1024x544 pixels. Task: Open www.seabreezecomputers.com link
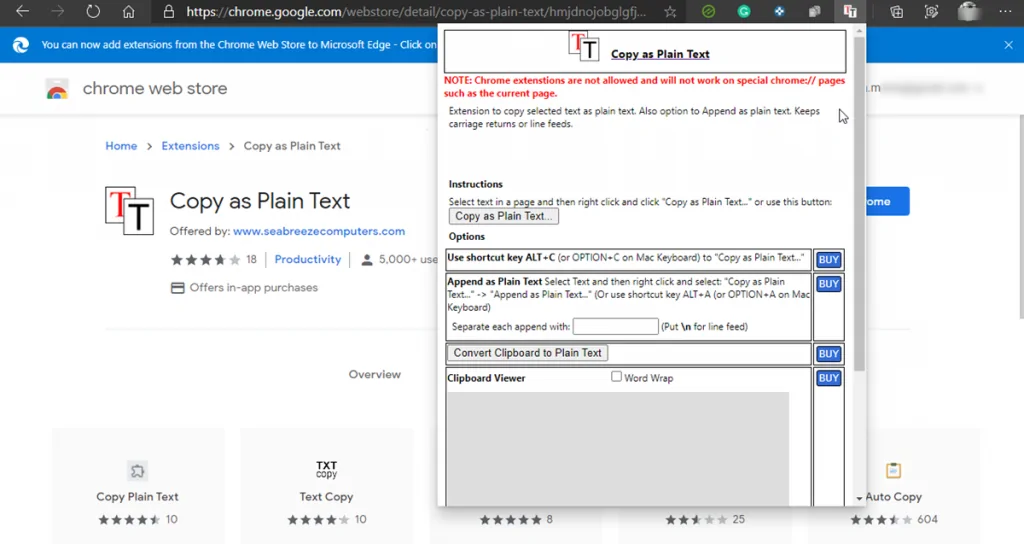pos(319,231)
